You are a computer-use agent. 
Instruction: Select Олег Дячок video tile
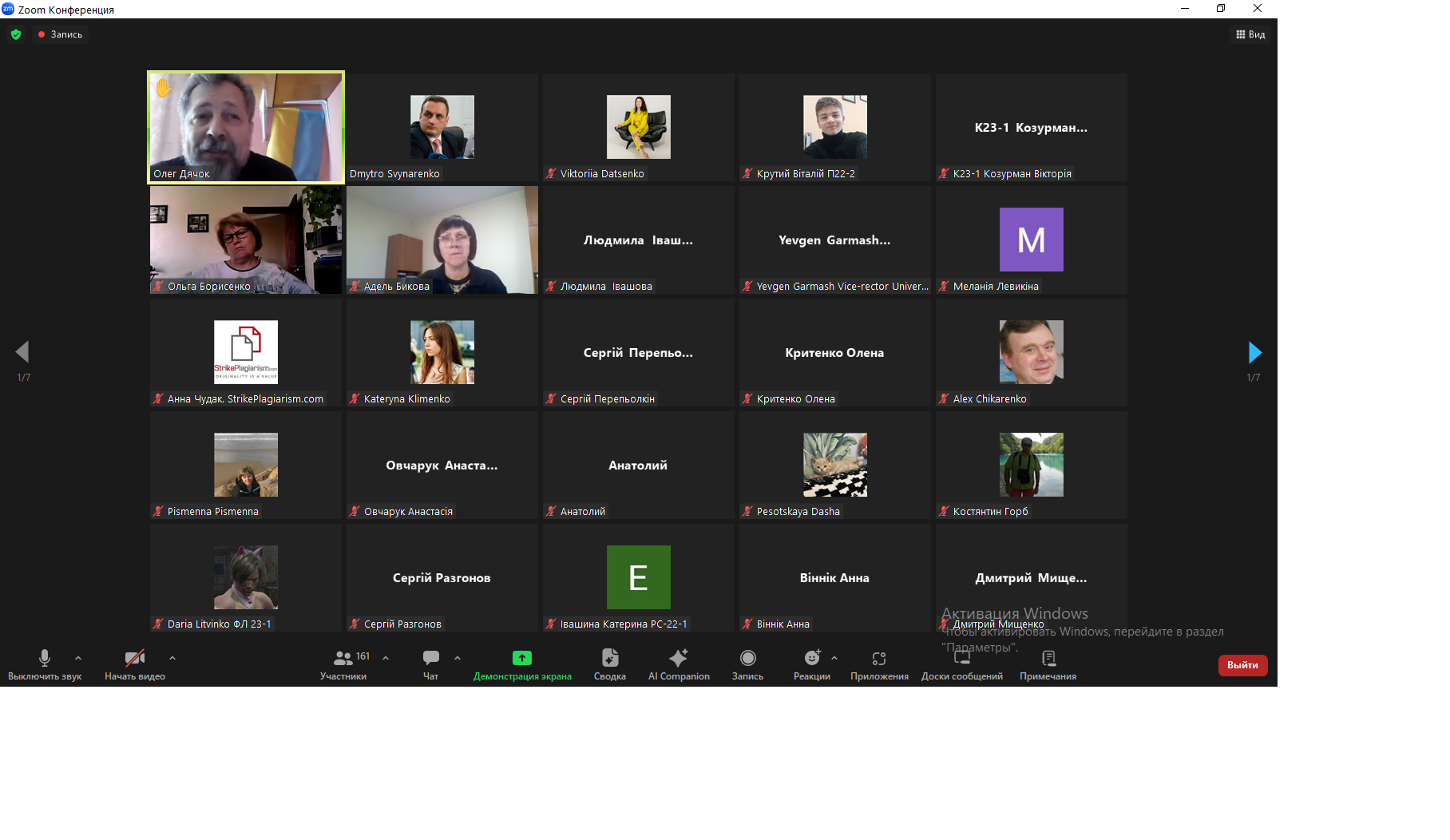click(x=246, y=128)
